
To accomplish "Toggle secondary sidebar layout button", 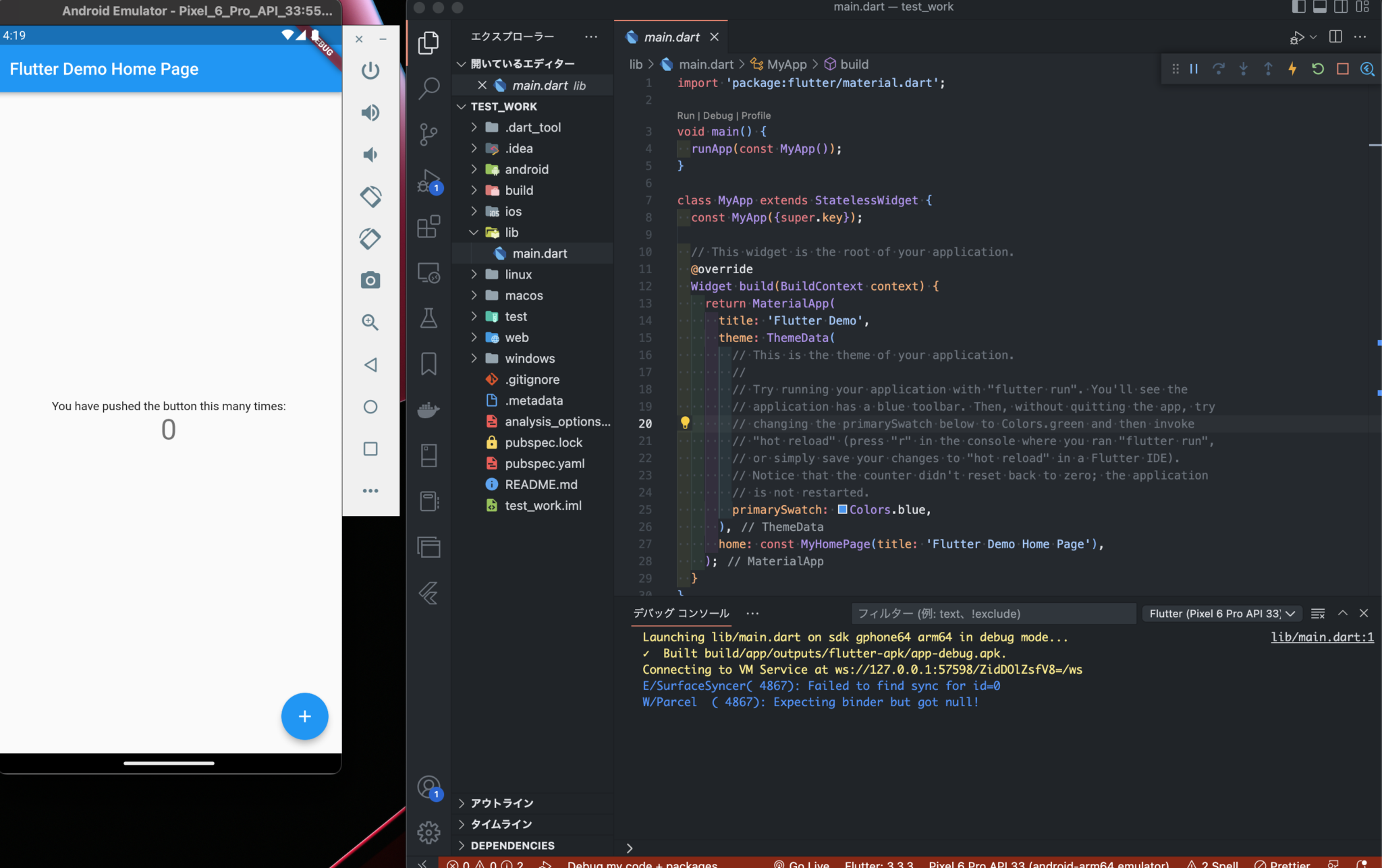I will point(1341,7).
